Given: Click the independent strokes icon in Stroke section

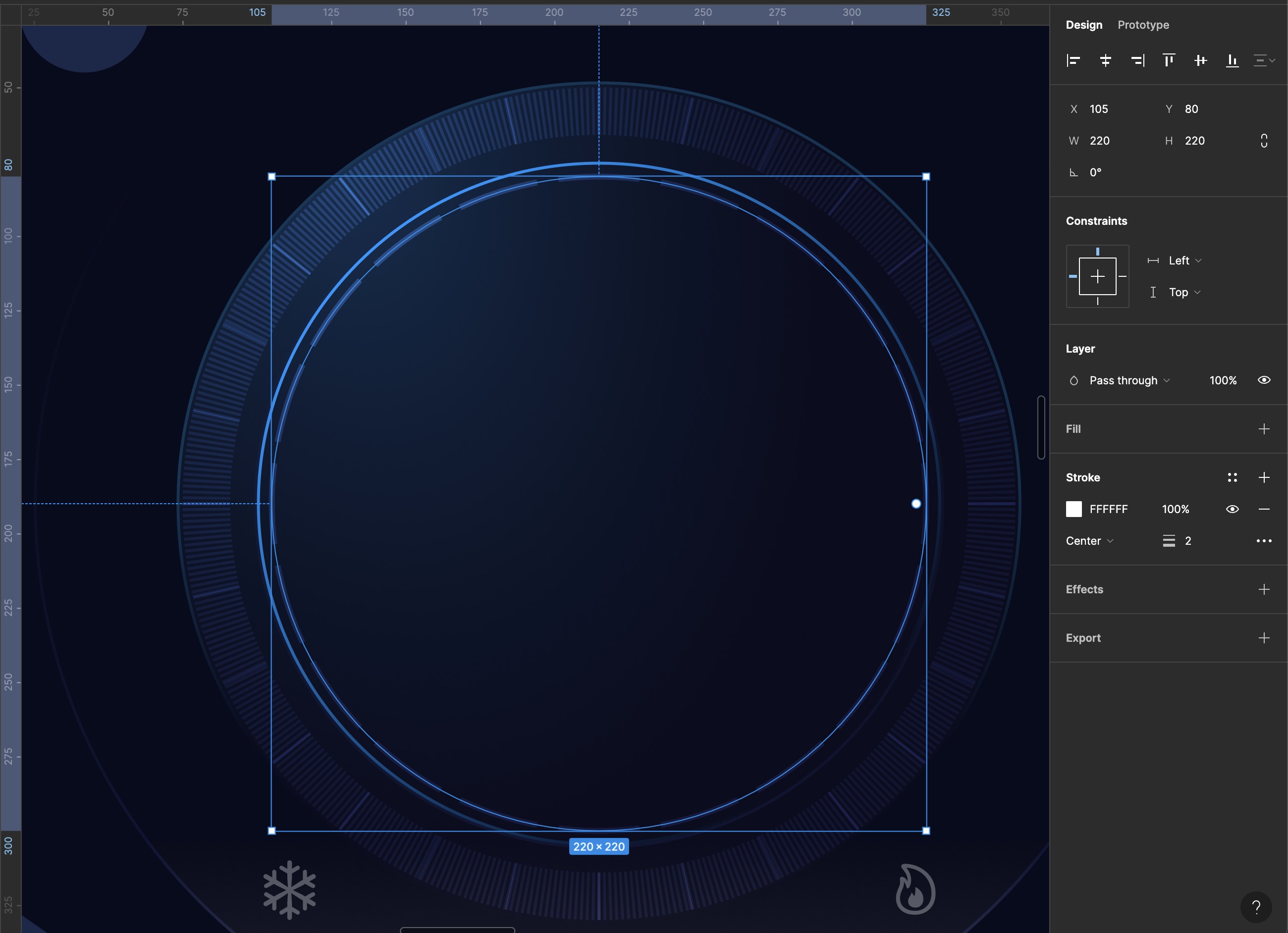Looking at the screenshot, I should (x=1233, y=477).
